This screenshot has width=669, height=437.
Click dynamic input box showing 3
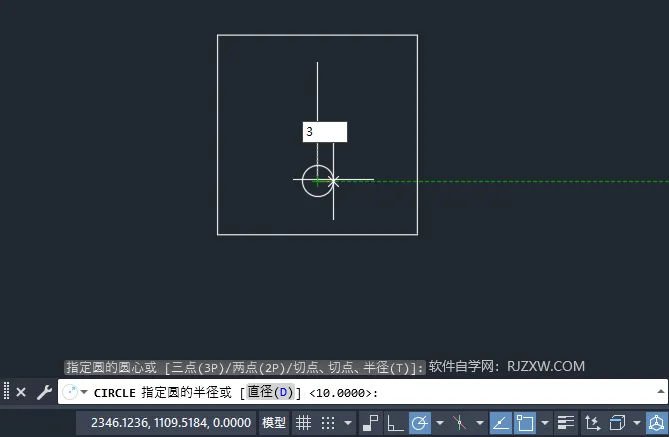click(x=325, y=132)
